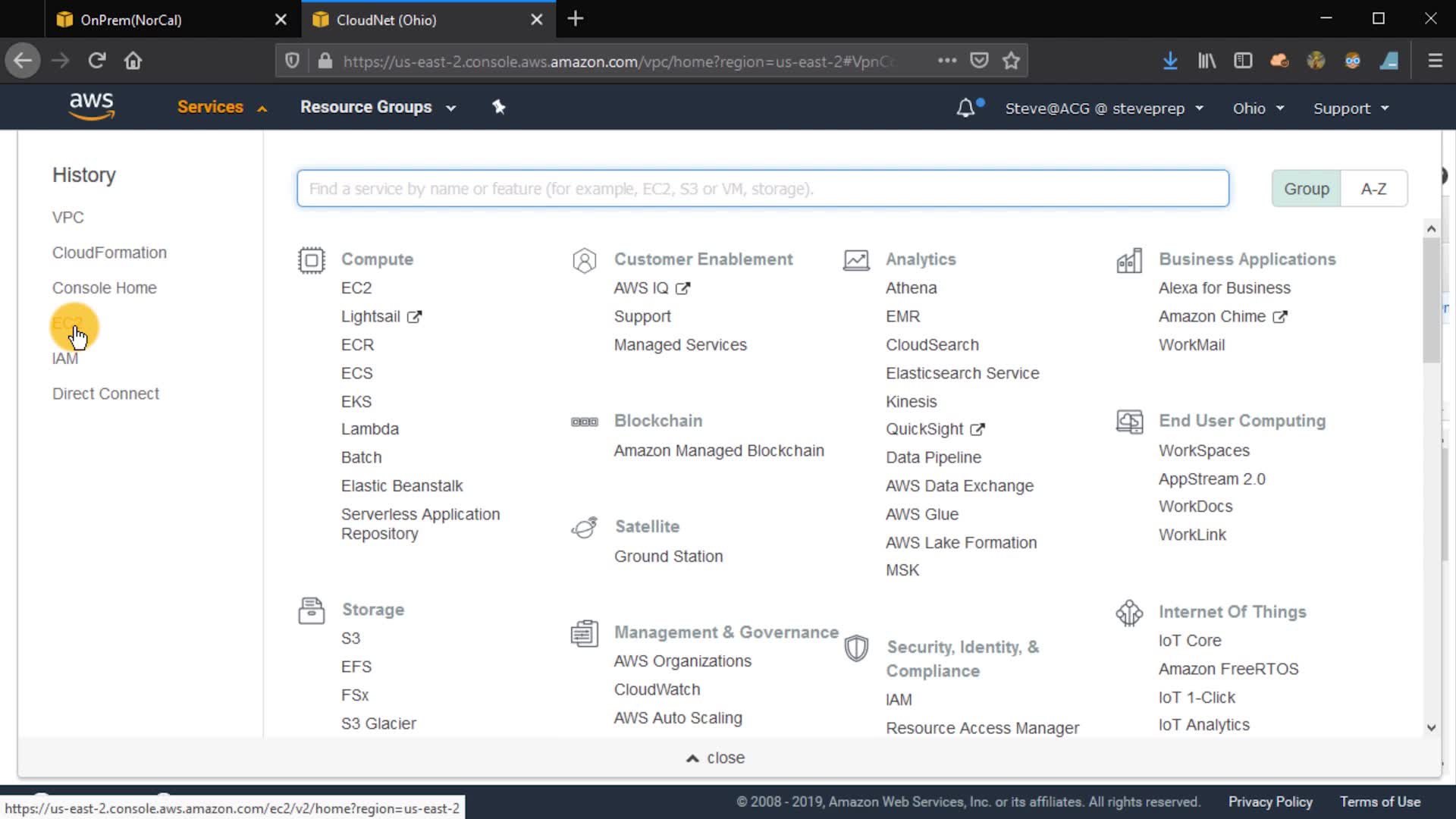The image size is (1456, 819).
Task: Collapse the Services dropdown menu
Action: 221,107
